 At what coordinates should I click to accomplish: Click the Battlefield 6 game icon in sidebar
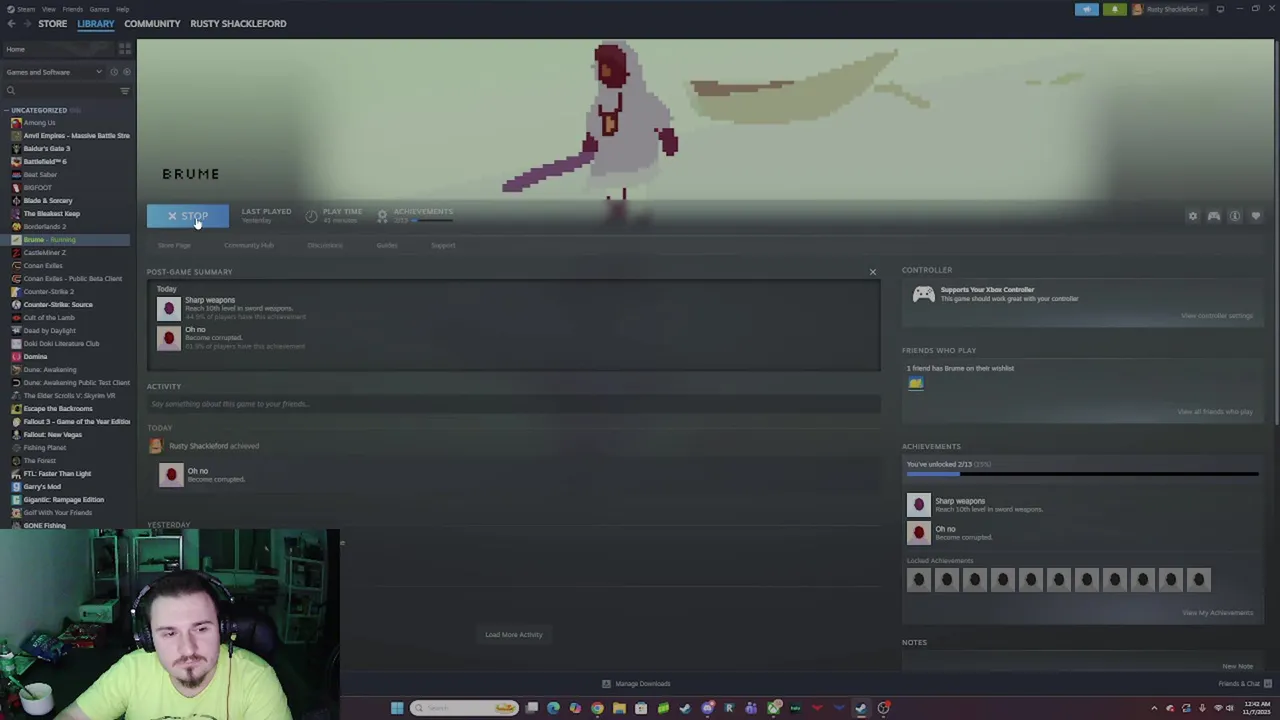[16, 162]
